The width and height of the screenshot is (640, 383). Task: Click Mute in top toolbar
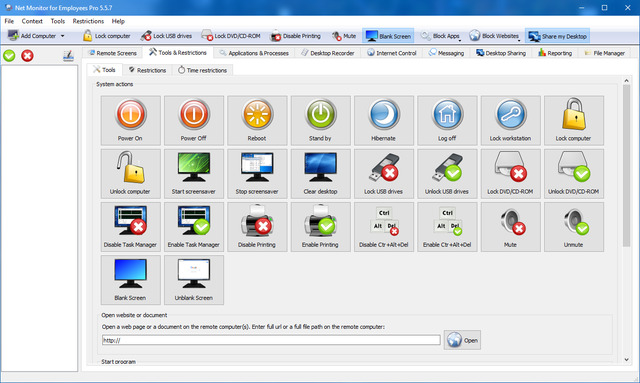pyautogui.click(x=344, y=36)
